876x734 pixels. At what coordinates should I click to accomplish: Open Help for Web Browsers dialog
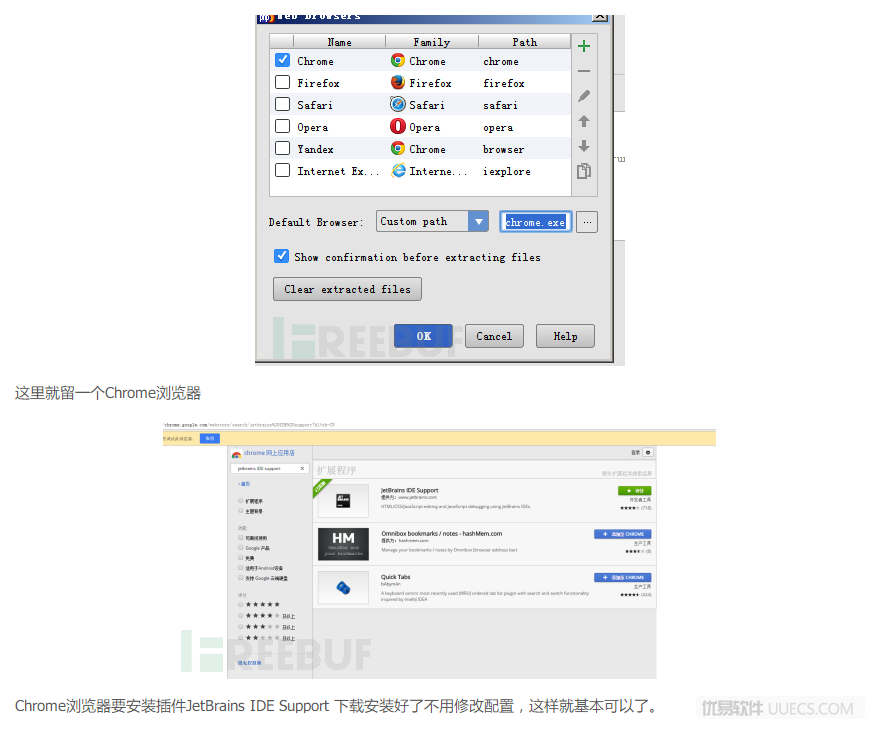point(565,336)
